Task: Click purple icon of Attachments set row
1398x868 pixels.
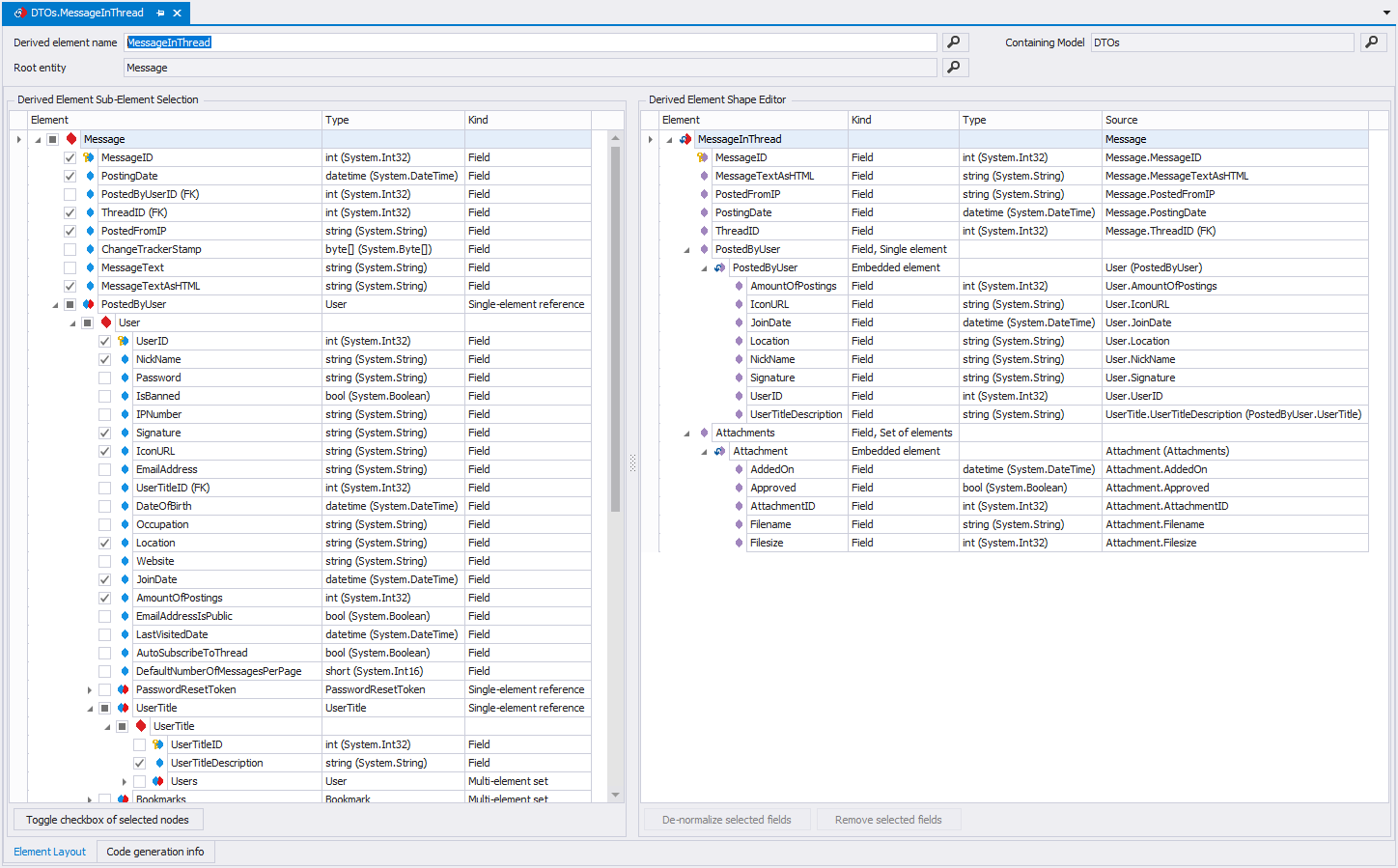Action: click(x=704, y=433)
